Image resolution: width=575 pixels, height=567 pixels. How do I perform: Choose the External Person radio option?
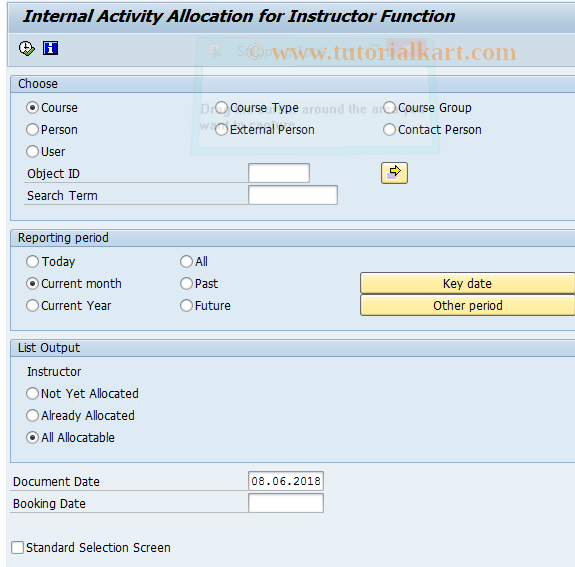[x=221, y=130]
